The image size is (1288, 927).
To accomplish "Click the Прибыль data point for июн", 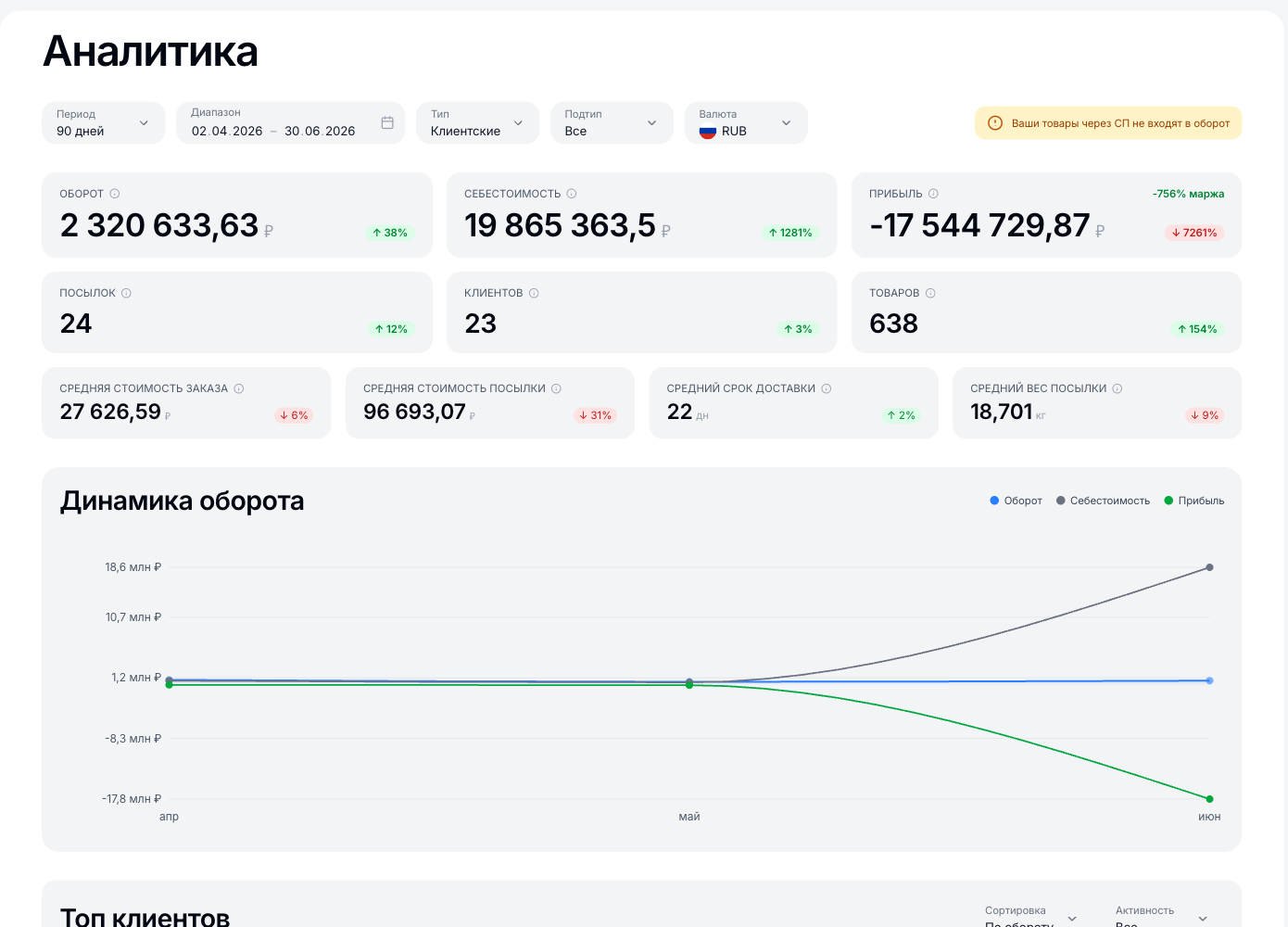I will click(x=1209, y=799).
